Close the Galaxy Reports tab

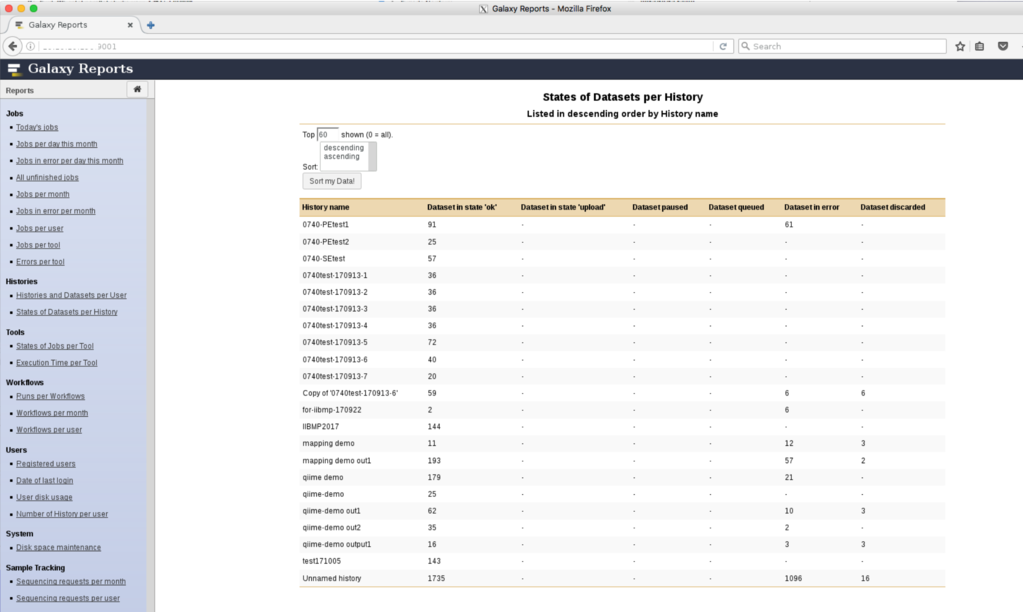[130, 25]
